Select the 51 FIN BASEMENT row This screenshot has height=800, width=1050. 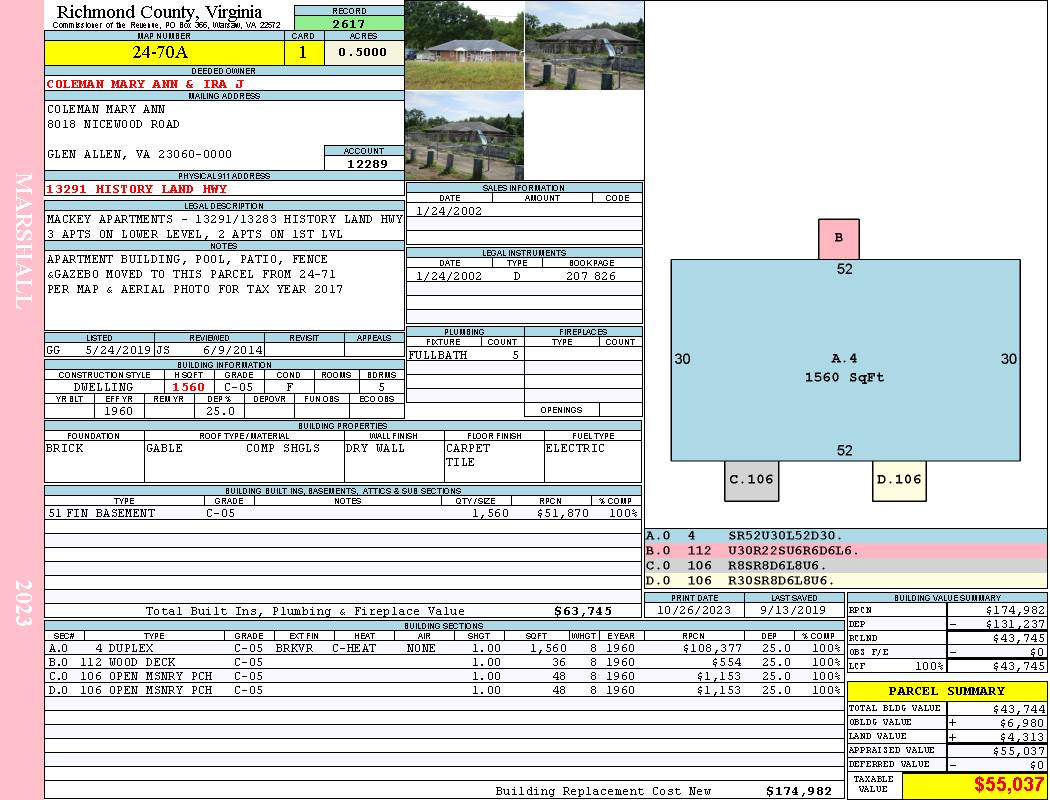pyautogui.click(x=343, y=513)
